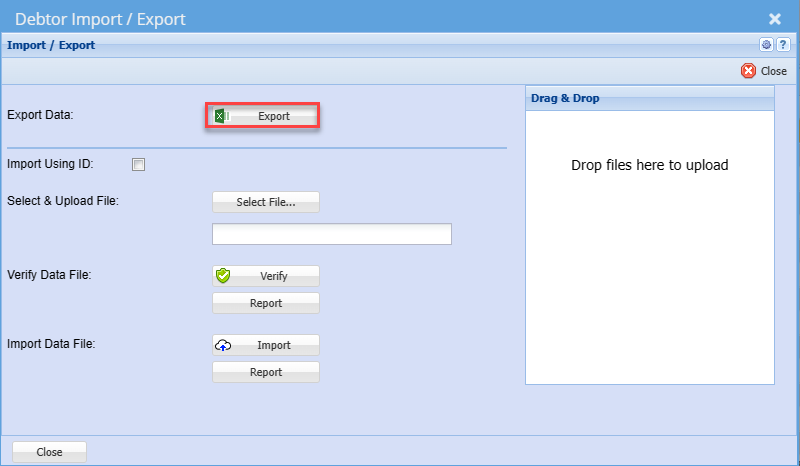Close the dialog with the title bar X
800x466 pixels.
click(x=774, y=19)
